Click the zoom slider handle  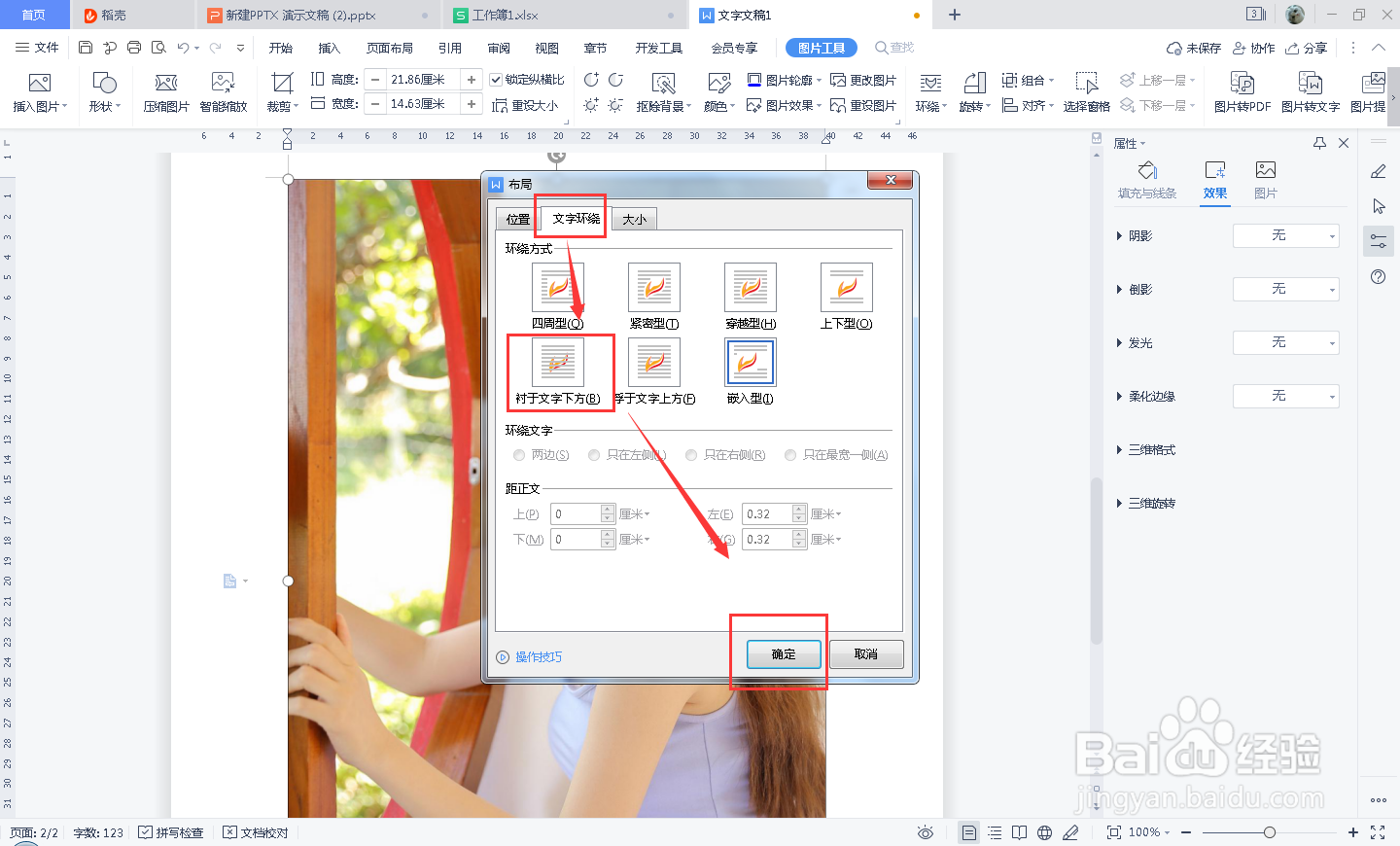tap(1270, 832)
